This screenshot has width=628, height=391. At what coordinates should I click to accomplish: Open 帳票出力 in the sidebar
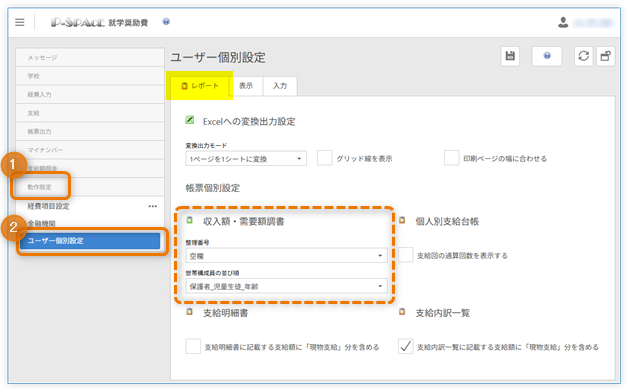click(90, 131)
